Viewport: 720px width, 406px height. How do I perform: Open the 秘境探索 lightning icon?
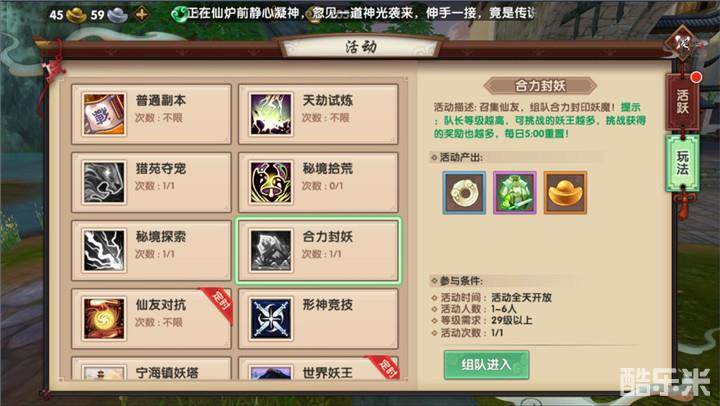(x=104, y=250)
